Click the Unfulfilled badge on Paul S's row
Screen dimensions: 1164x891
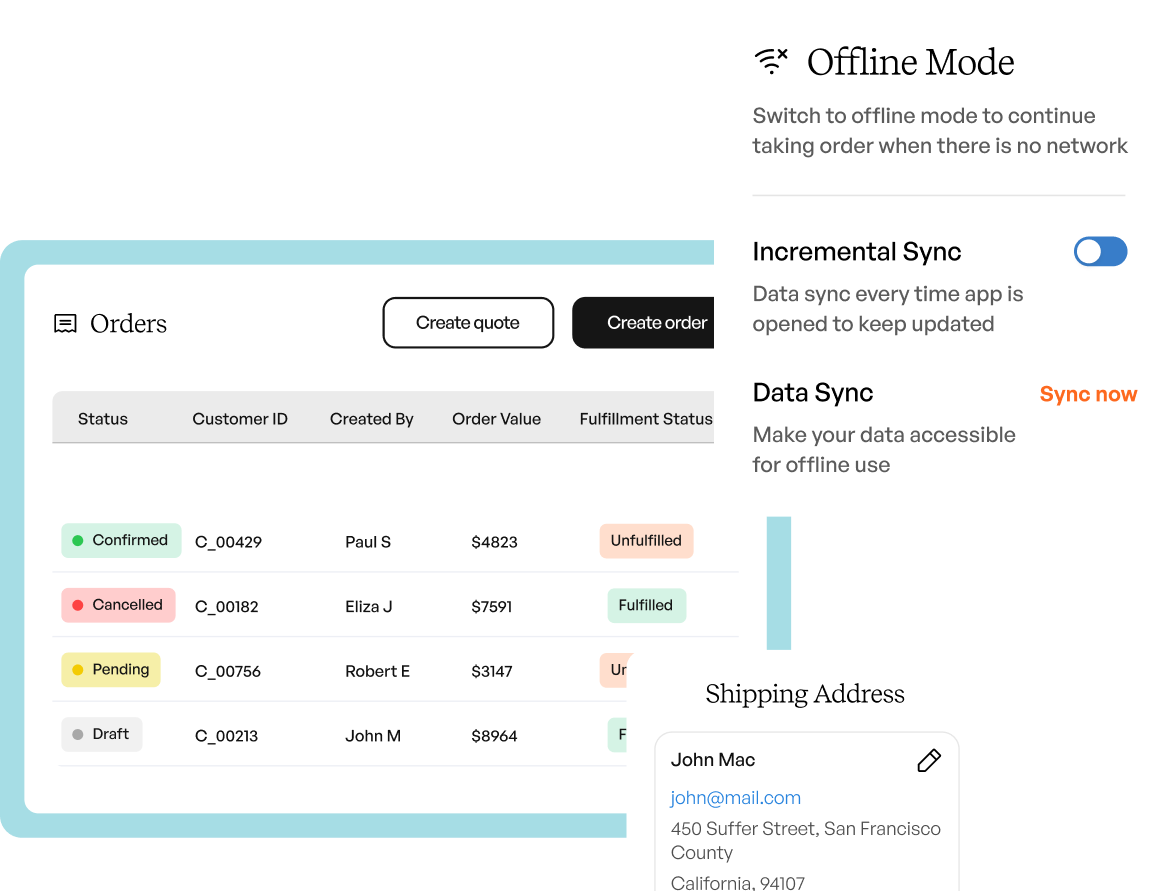click(x=646, y=540)
